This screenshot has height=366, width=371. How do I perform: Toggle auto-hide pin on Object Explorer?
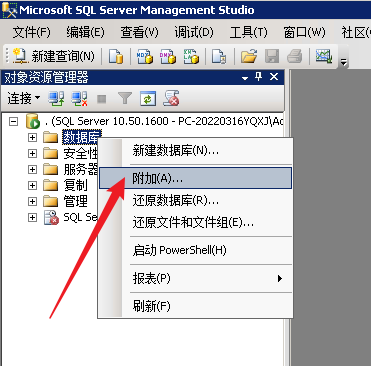259,77
